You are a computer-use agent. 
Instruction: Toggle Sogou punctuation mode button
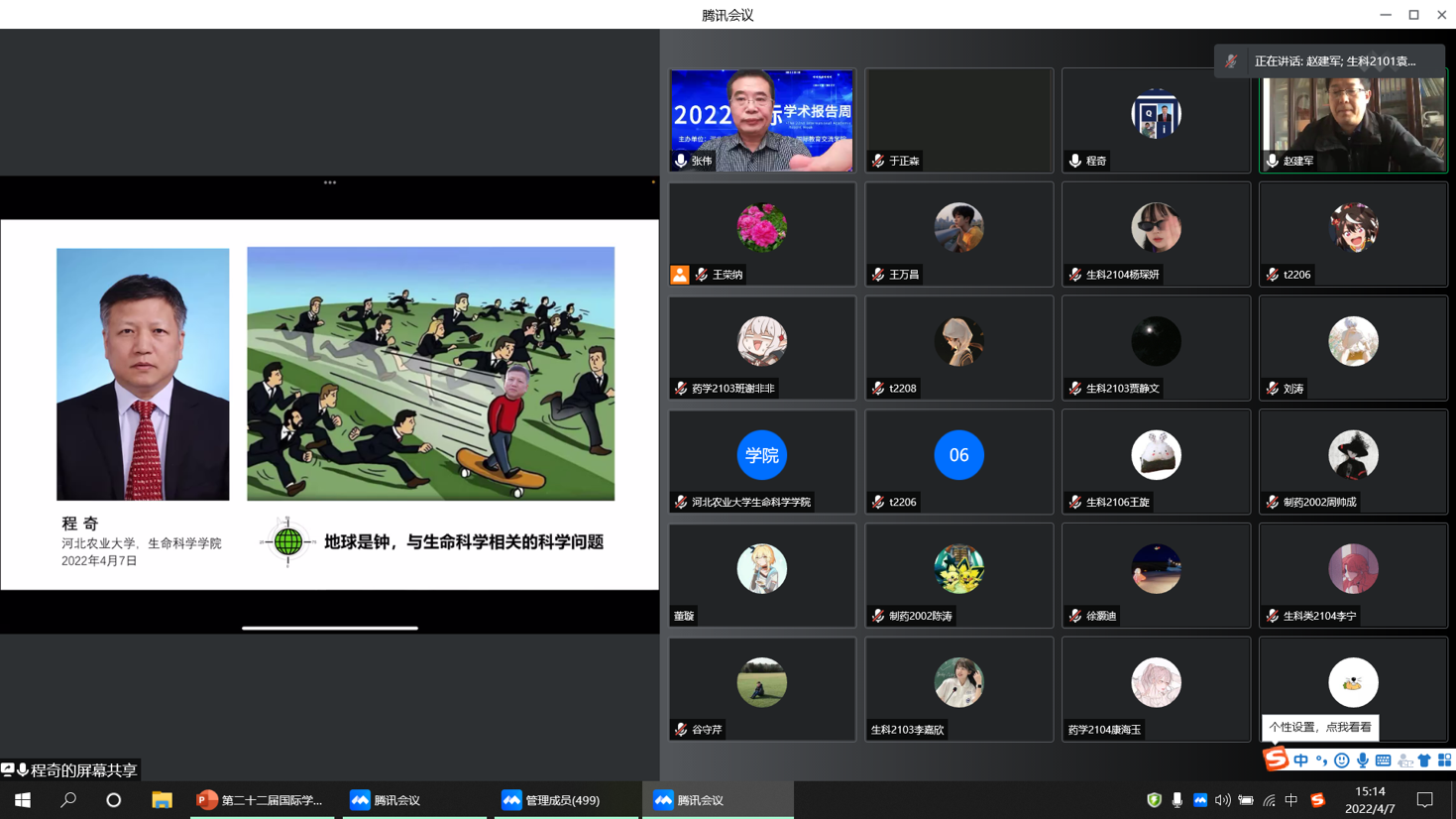pos(1321,760)
